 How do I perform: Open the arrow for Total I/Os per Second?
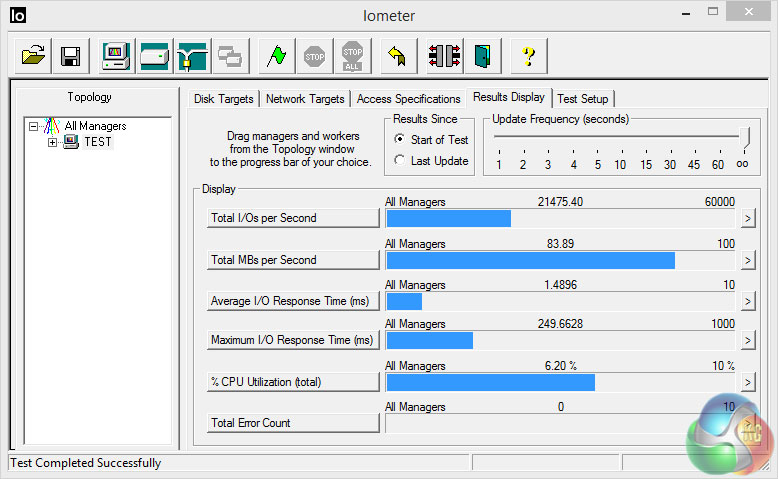(x=748, y=218)
